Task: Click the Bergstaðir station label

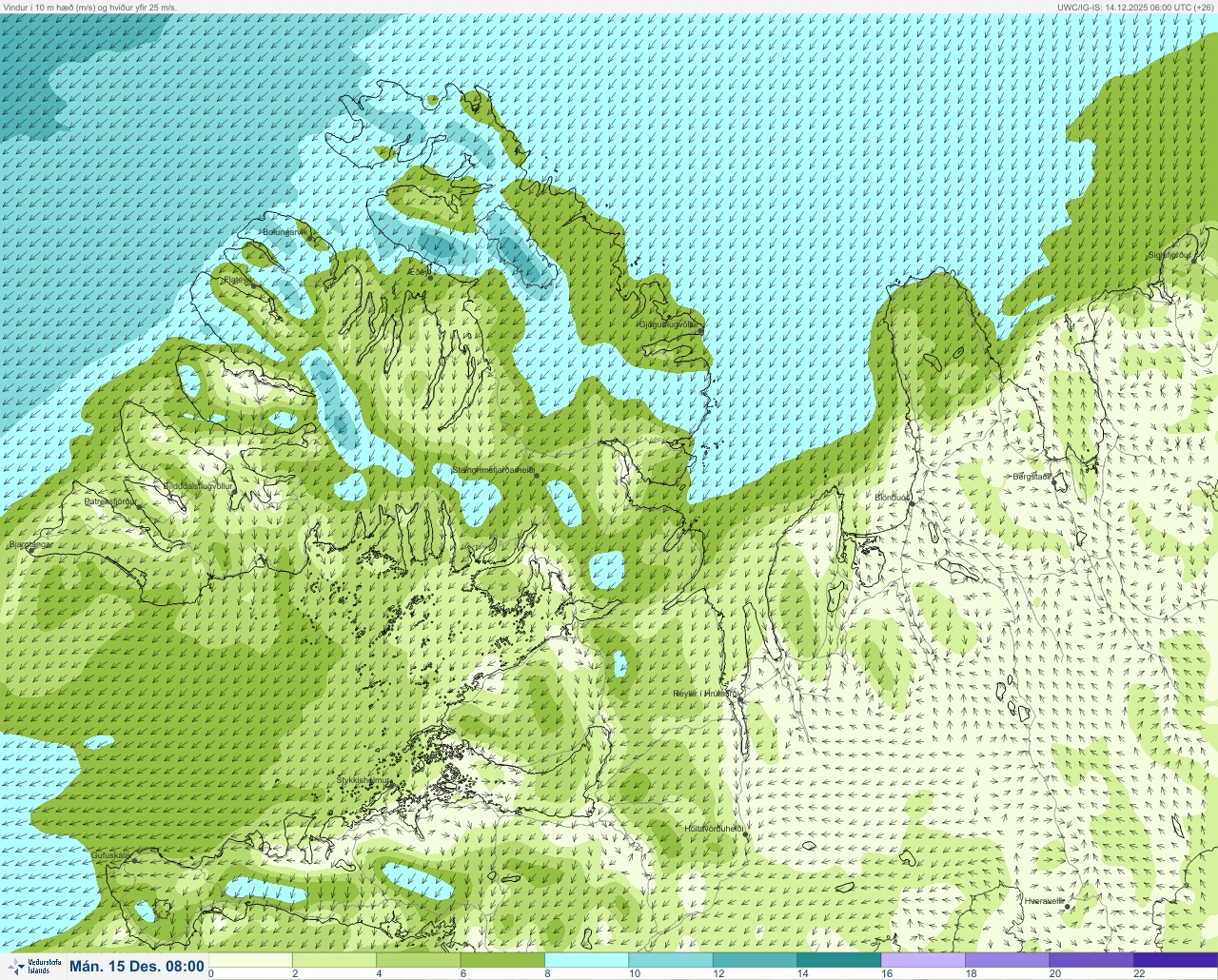Action: point(1031,476)
